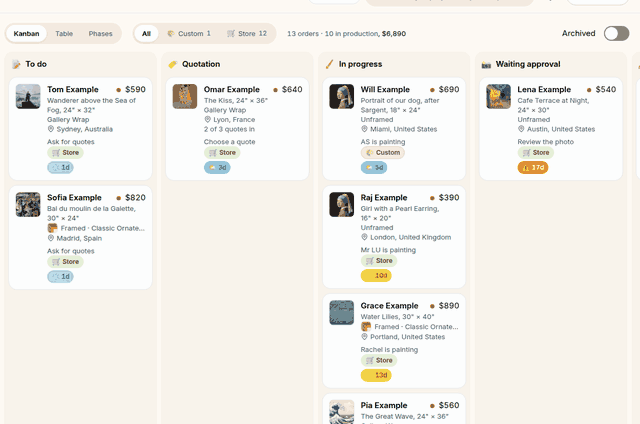Image resolution: width=640 pixels, height=424 pixels.
Task: Click 17d warning badge on Lena Example
Action: tap(533, 167)
